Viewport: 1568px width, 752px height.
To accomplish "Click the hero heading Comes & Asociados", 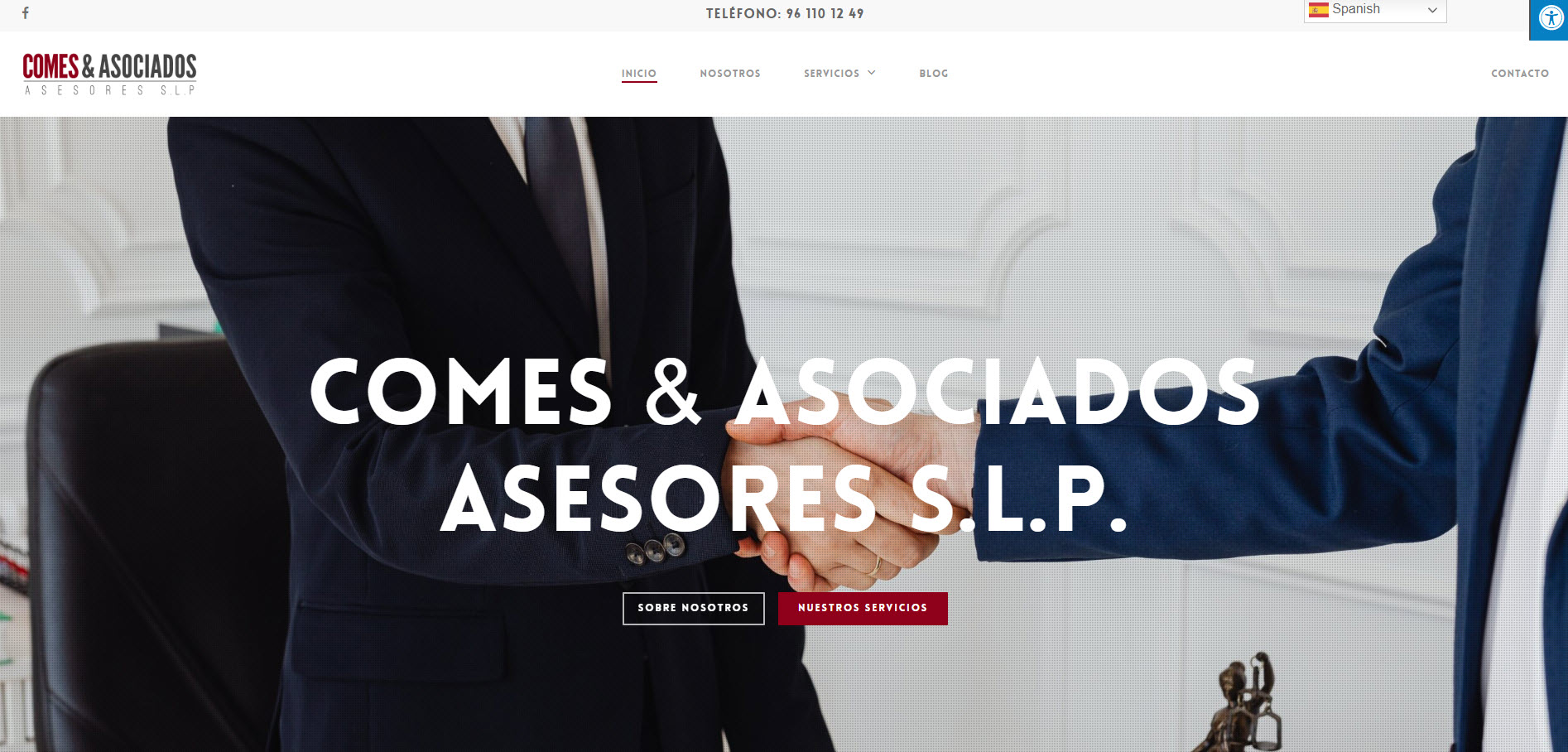I will pos(785,392).
